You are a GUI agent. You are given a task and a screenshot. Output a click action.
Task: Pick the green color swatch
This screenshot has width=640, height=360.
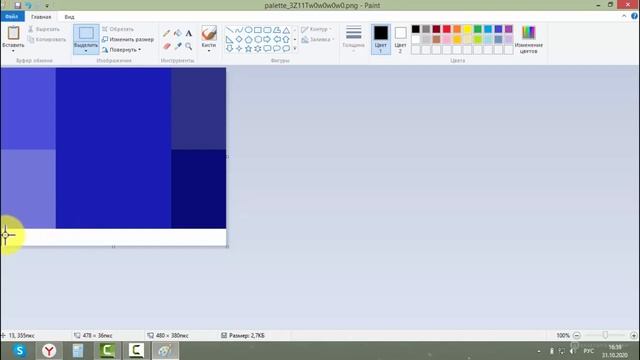(x=478, y=29)
